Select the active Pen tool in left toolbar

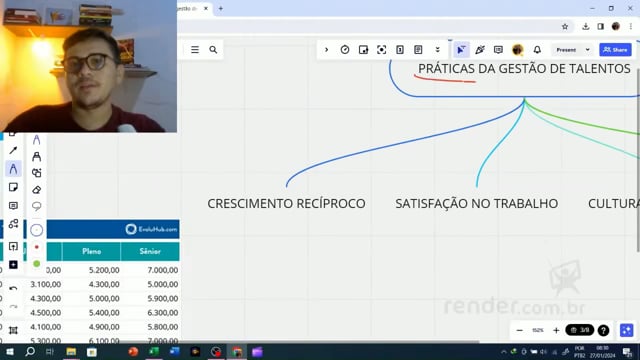click(13, 169)
